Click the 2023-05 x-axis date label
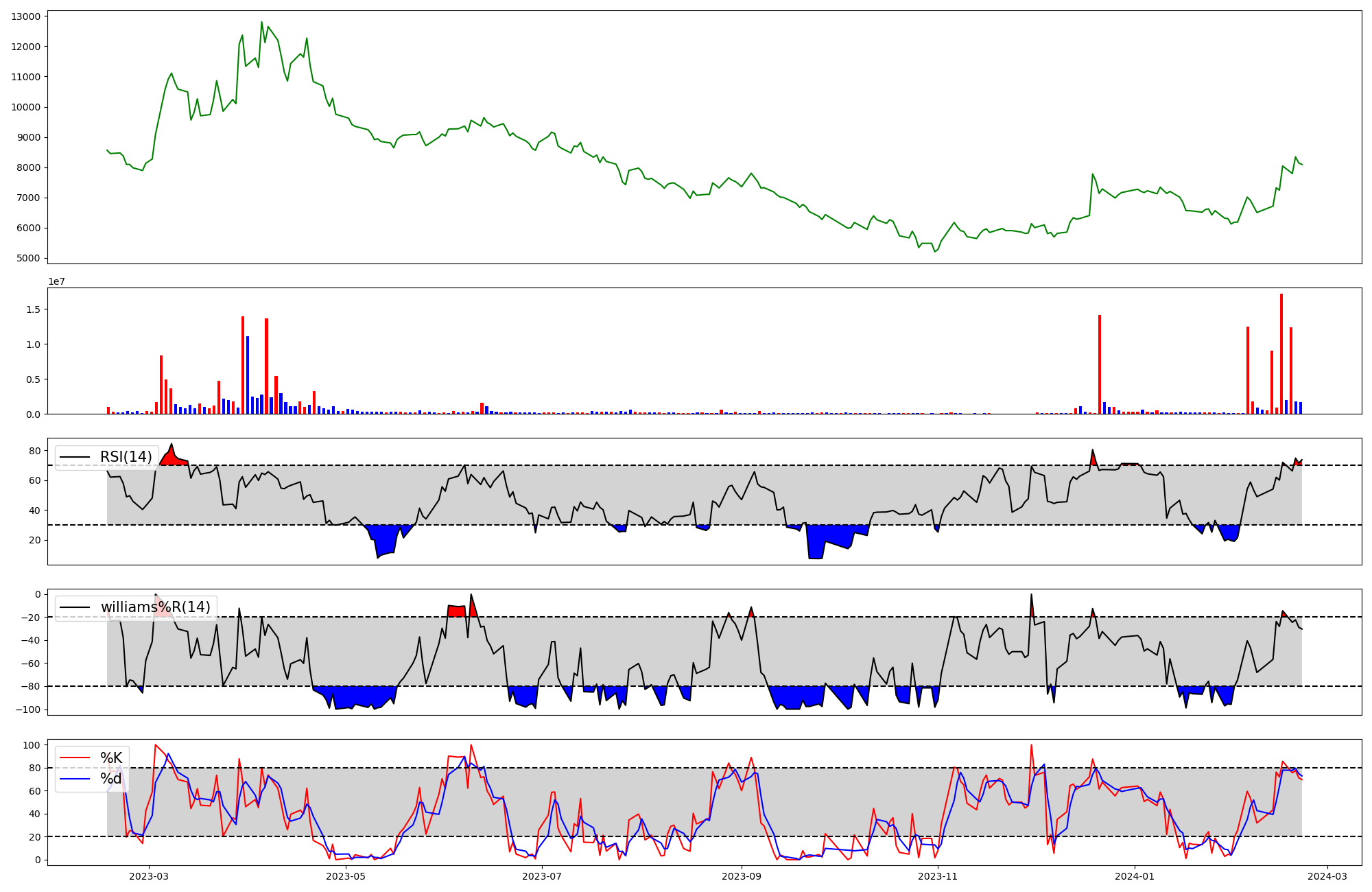1372x892 pixels. 346,876
